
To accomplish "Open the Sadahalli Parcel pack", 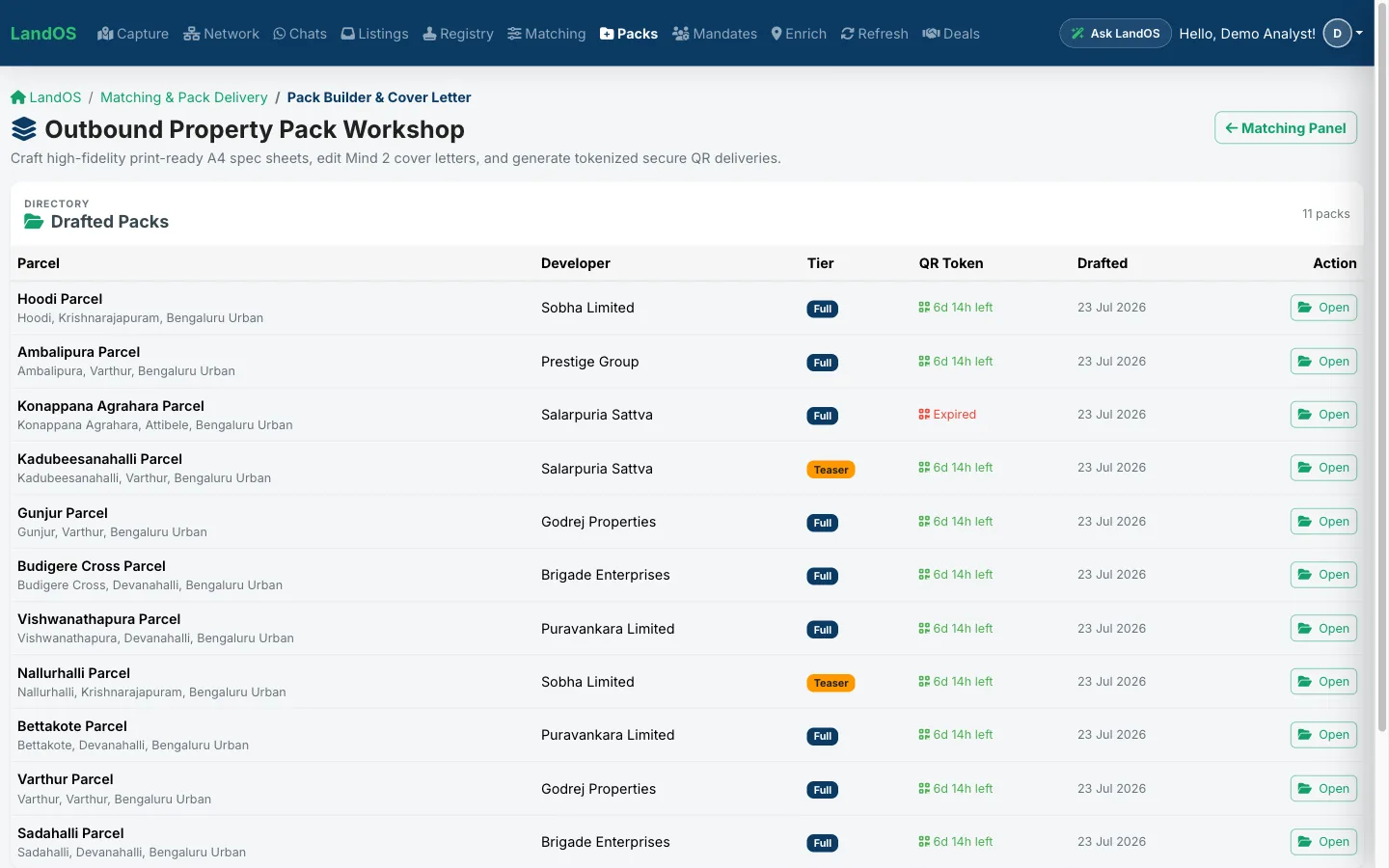I will pyautogui.click(x=1323, y=842).
